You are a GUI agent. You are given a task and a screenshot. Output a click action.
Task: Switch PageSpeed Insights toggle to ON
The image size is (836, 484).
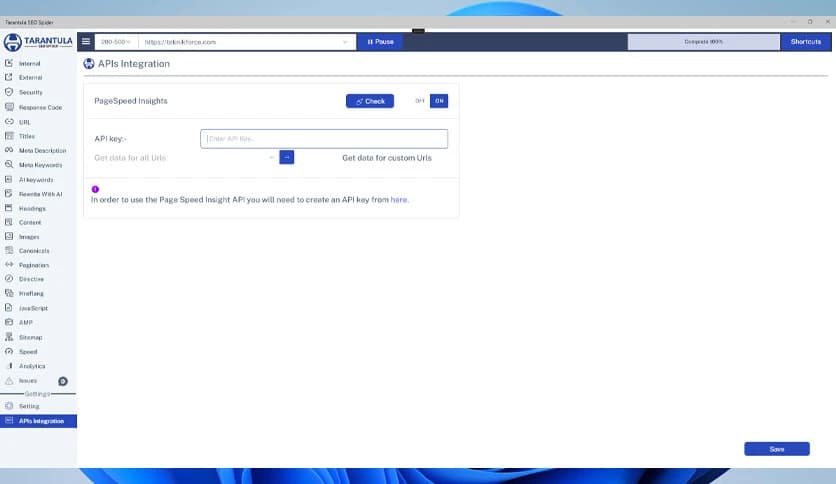coord(439,101)
